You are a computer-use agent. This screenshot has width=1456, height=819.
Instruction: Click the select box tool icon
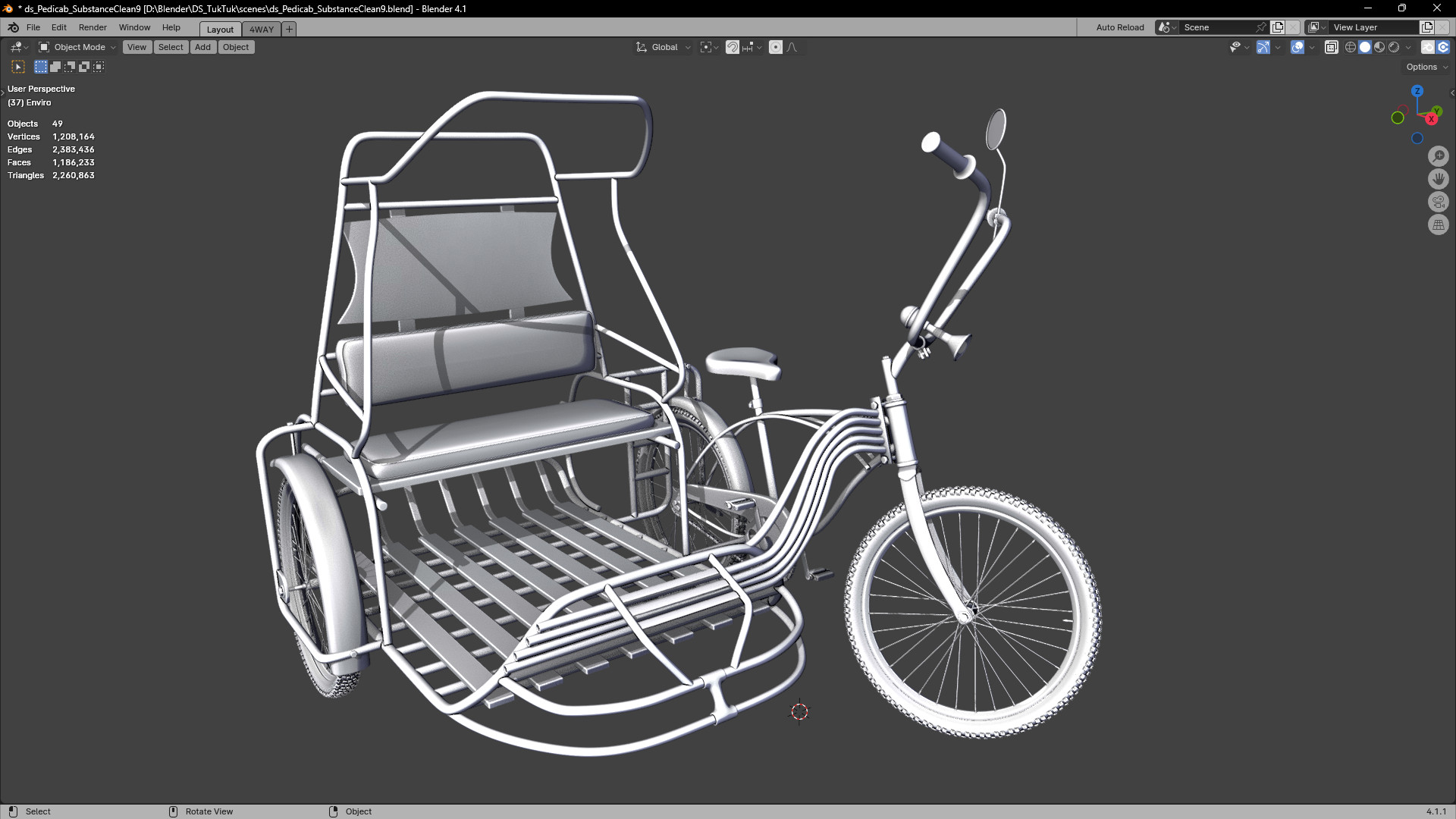pos(18,67)
